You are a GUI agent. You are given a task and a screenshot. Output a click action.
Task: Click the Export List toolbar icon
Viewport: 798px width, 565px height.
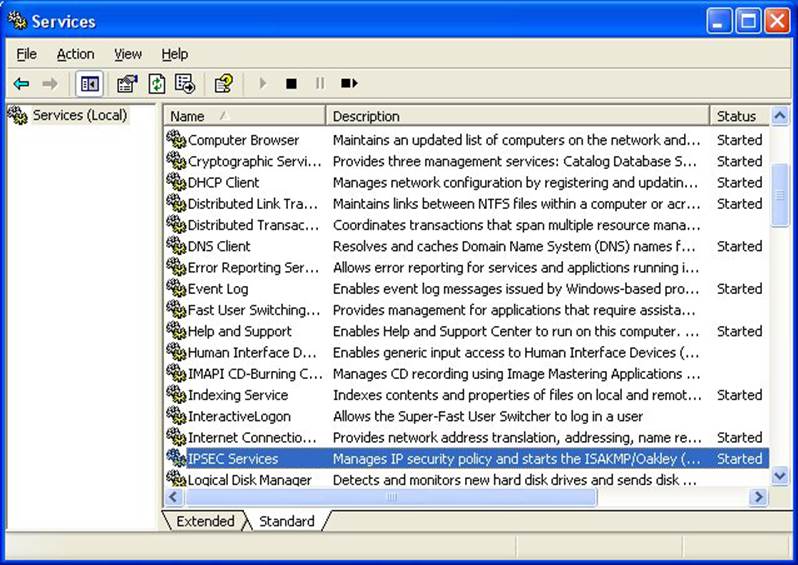(x=185, y=84)
